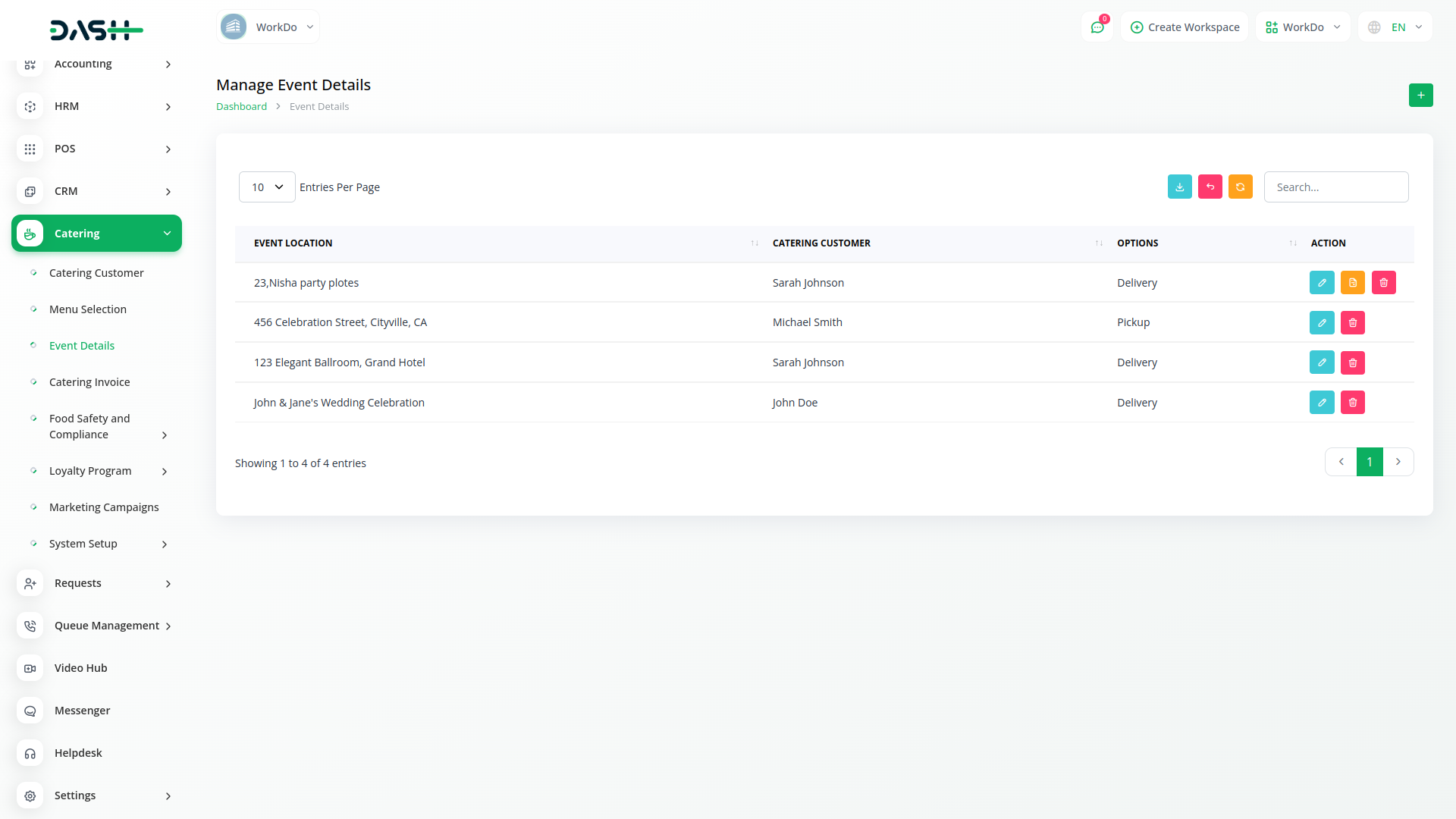This screenshot has width=1456, height=819.
Task: Click the pink reset icon near search
Action: pyautogui.click(x=1210, y=187)
